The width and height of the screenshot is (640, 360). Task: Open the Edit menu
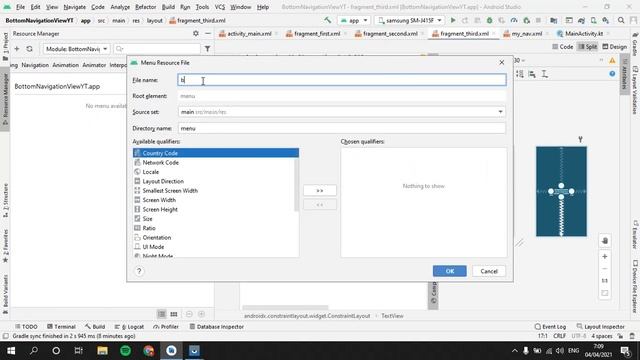[x=36, y=7]
